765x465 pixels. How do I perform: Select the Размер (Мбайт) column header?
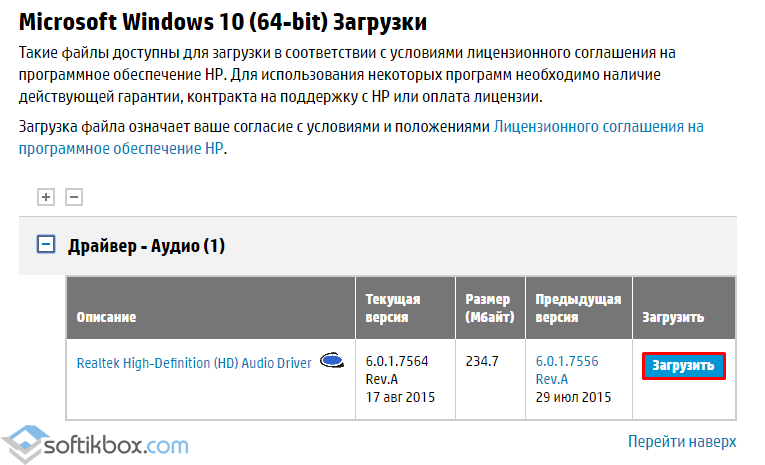(x=488, y=308)
